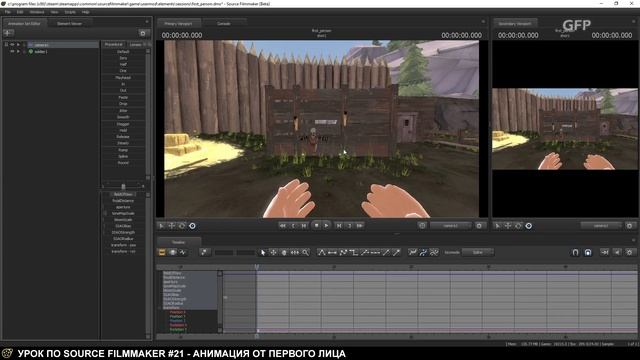This screenshot has width=640, height=360.
Task: Select the graph editor move keys tool
Action: [273, 253]
